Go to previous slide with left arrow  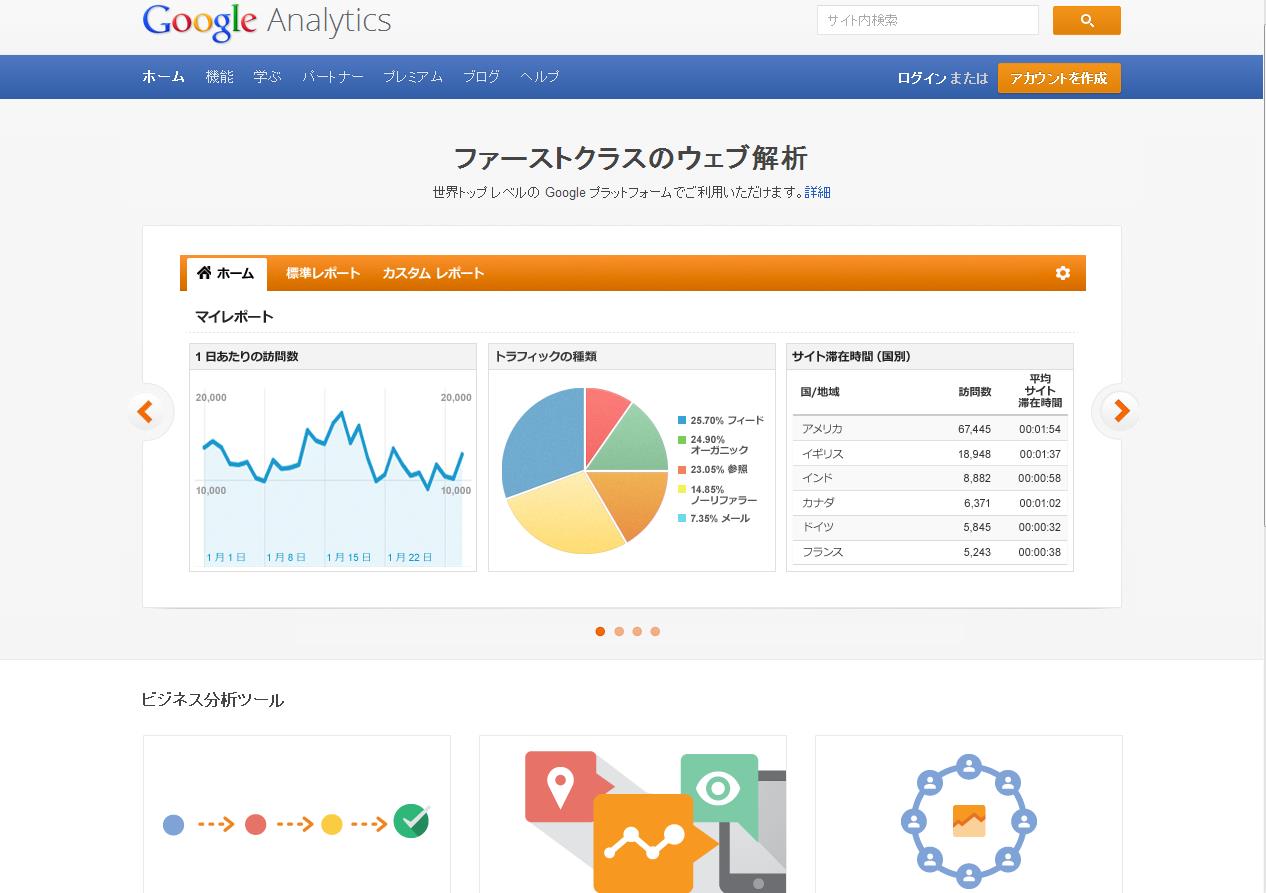[x=147, y=411]
